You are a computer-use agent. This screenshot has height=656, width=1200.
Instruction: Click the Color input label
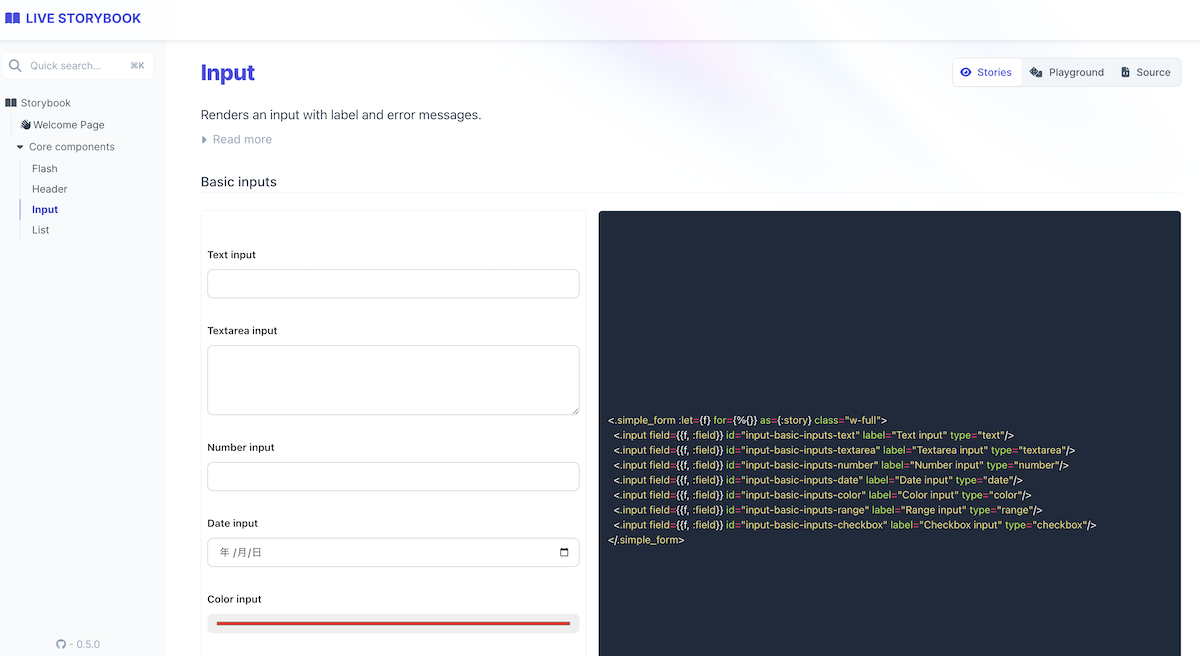[x=235, y=599]
